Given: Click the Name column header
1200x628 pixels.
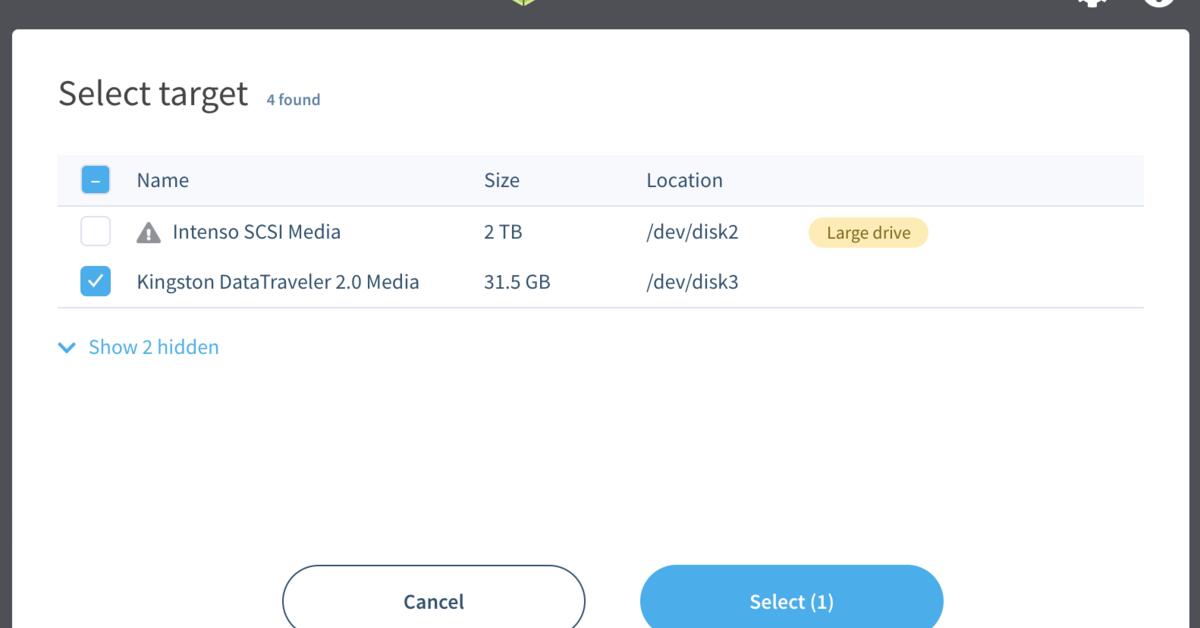Looking at the screenshot, I should click(163, 181).
